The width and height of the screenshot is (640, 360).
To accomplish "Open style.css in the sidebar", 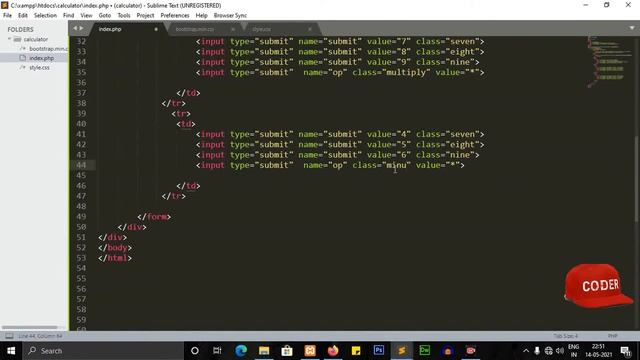I will point(39,67).
